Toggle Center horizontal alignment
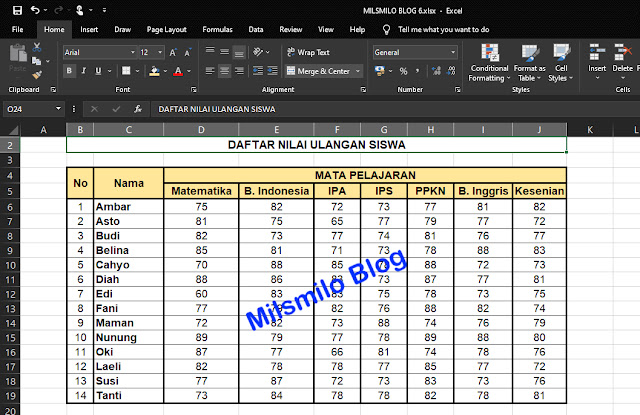This screenshot has height=415, width=640. pyautogui.click(x=224, y=71)
